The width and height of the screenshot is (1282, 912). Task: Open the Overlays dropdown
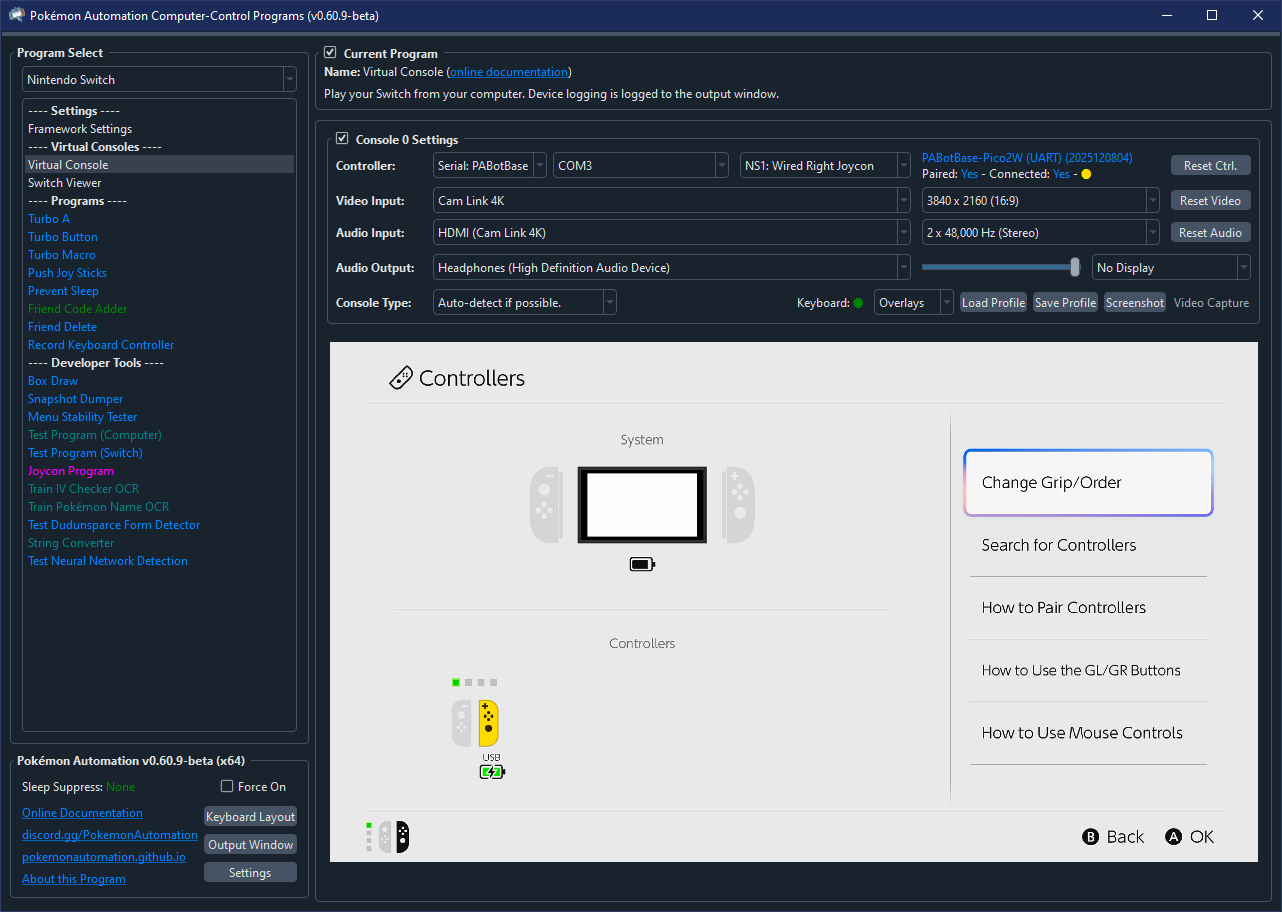point(913,303)
